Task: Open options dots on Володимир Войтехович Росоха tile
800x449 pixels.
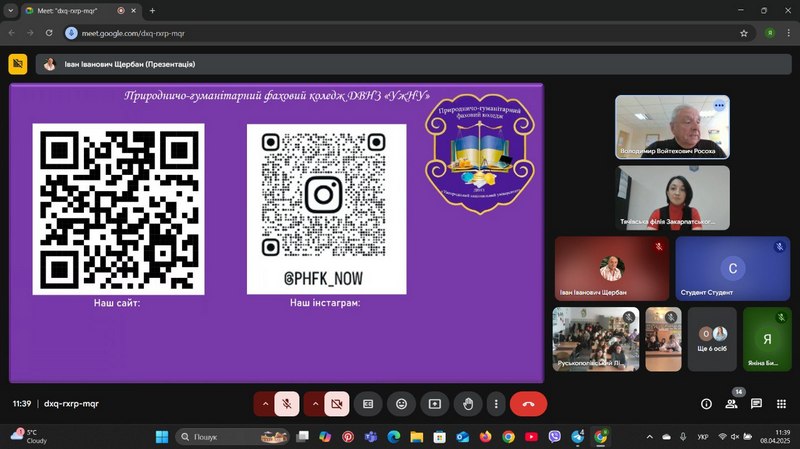Action: point(719,106)
